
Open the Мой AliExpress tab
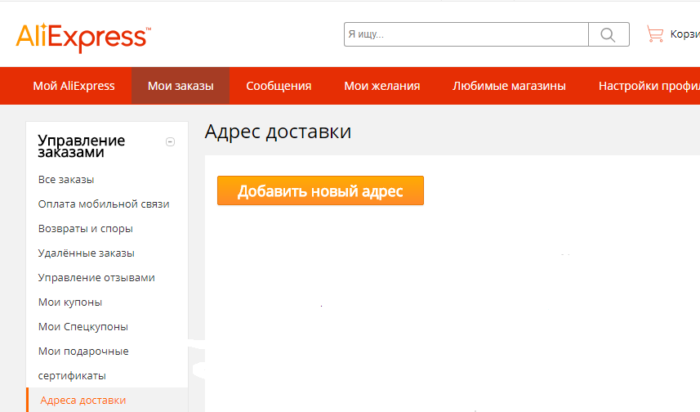coord(74,86)
